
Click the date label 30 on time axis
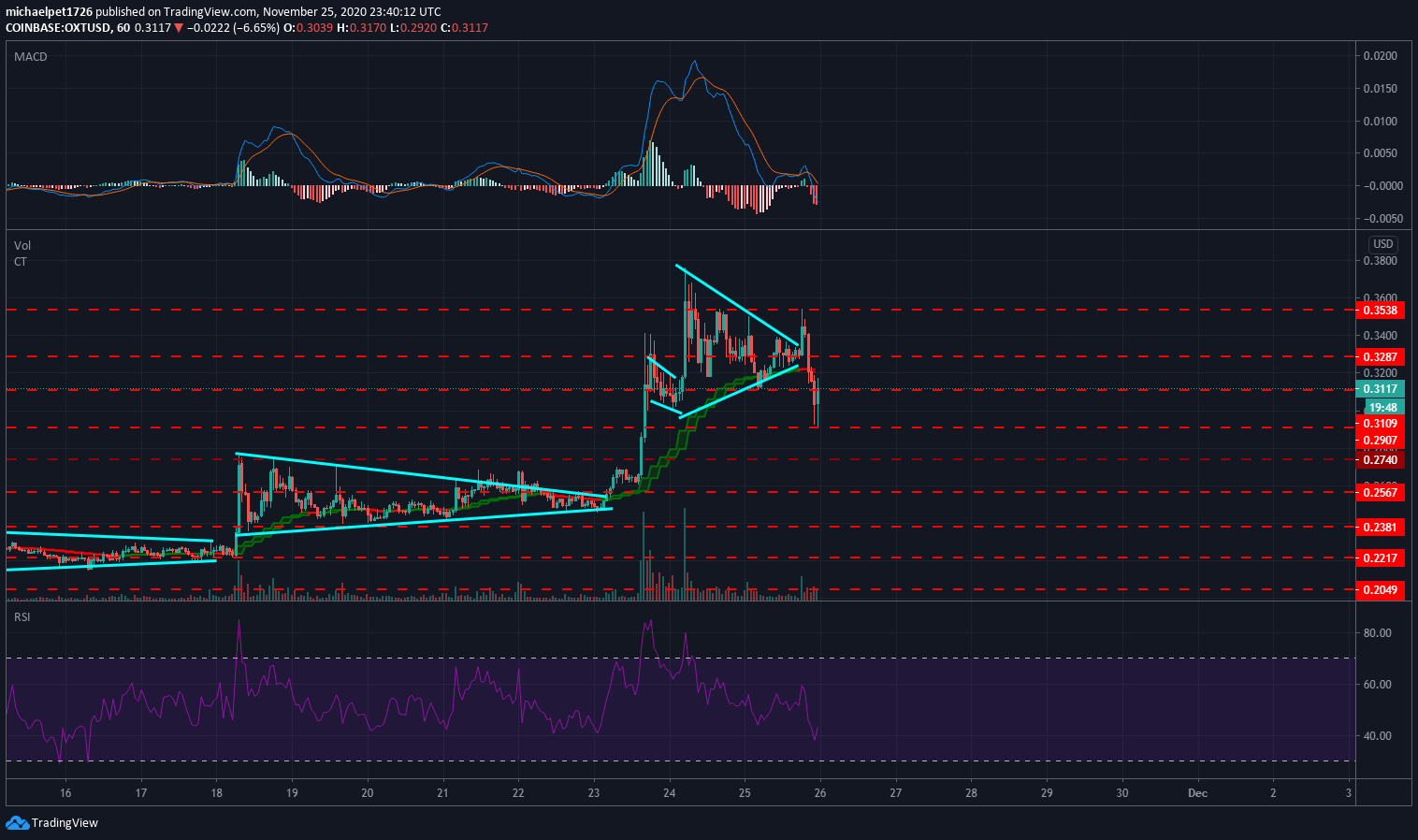[x=1122, y=793]
